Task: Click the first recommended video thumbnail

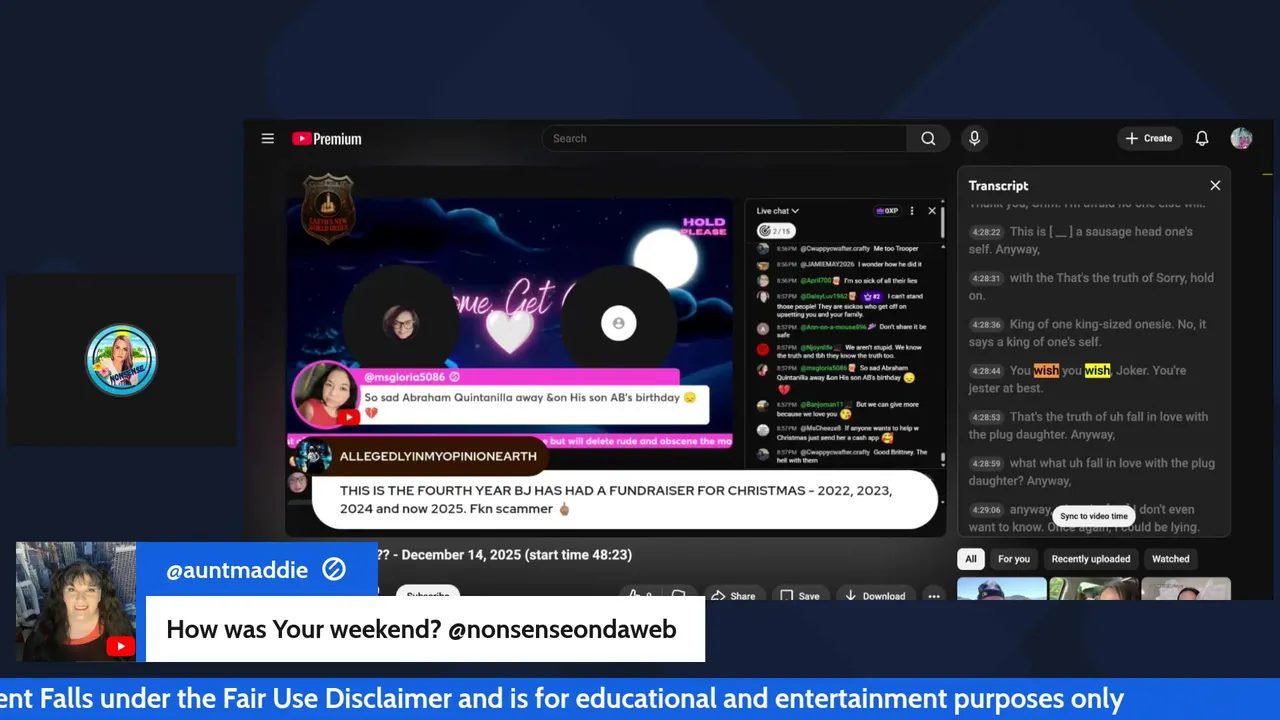Action: coord(1001,589)
